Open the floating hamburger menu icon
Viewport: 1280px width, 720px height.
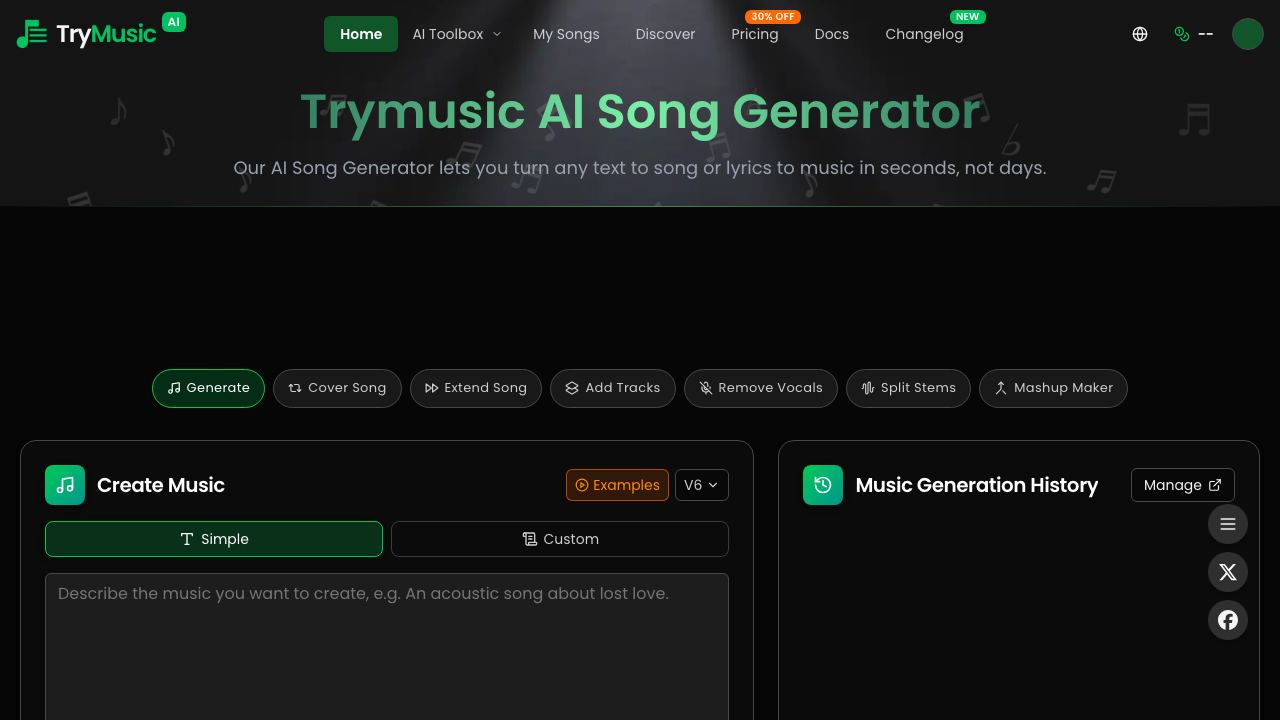pyautogui.click(x=1228, y=524)
